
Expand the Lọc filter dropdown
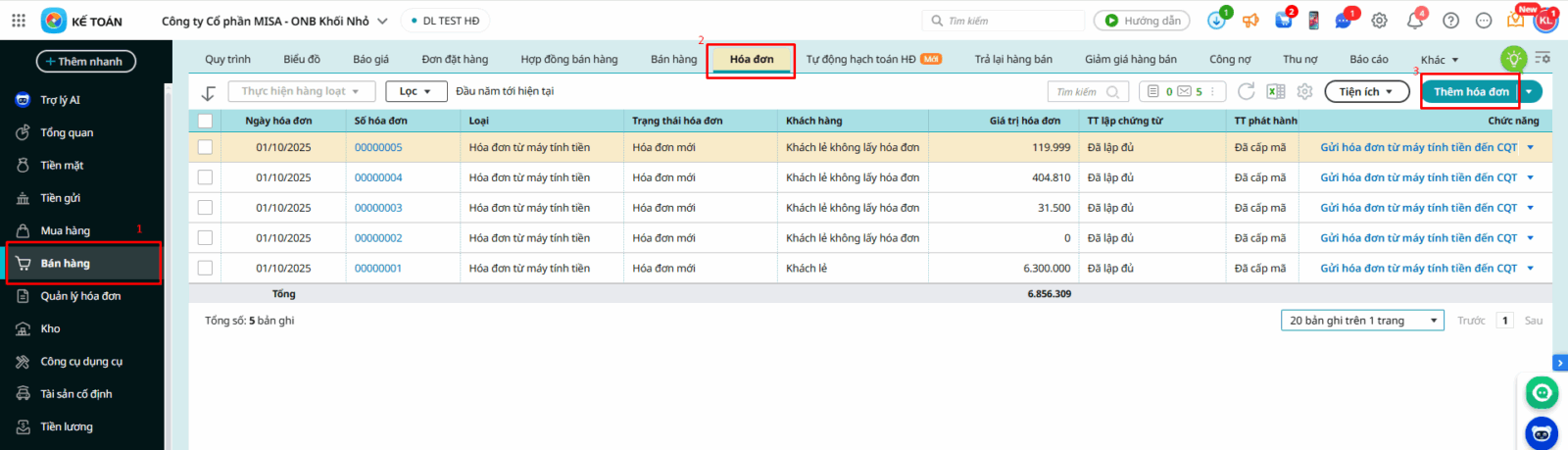tap(416, 91)
